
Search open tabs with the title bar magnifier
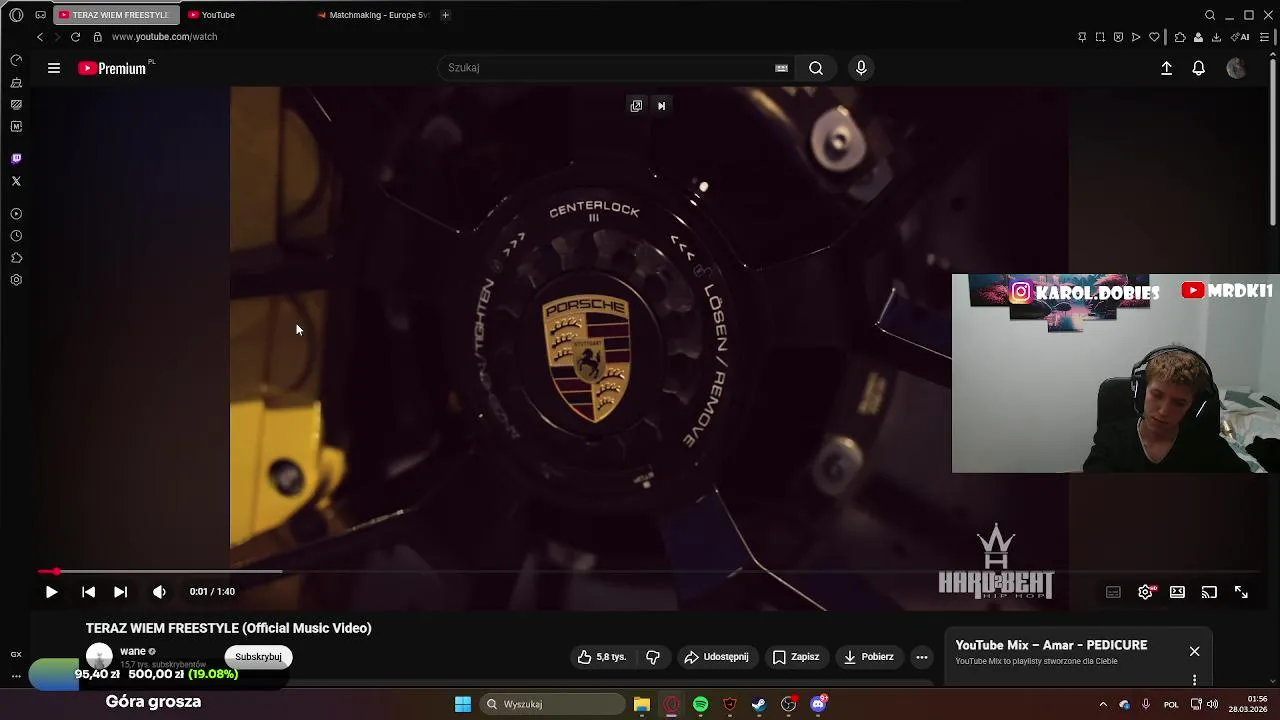pos(1210,15)
